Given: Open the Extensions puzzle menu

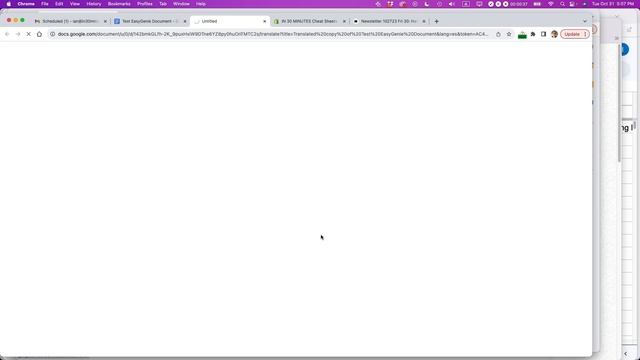Looking at the screenshot, I should 533,34.
